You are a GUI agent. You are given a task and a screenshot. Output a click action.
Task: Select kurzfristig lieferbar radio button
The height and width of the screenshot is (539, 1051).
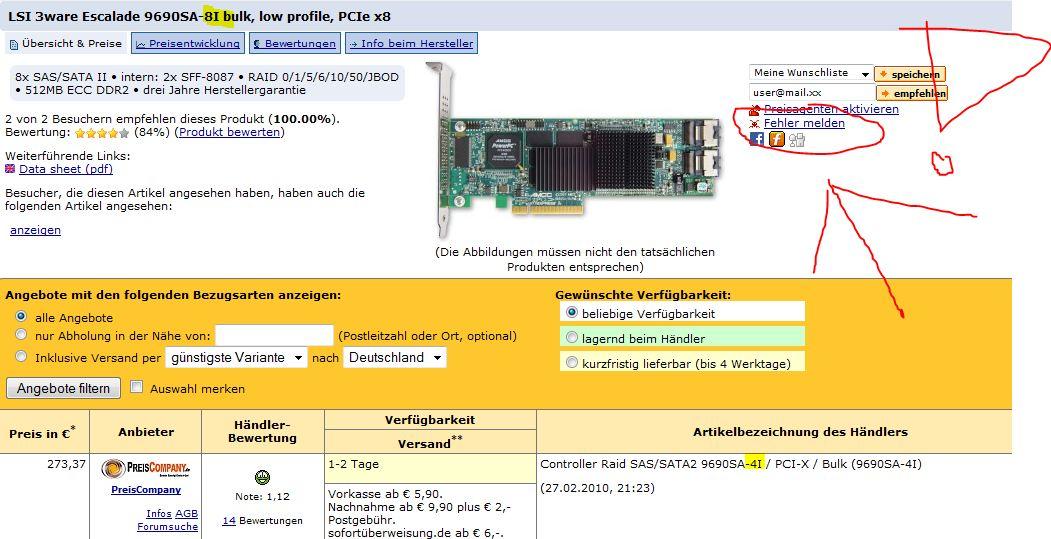pos(571,362)
